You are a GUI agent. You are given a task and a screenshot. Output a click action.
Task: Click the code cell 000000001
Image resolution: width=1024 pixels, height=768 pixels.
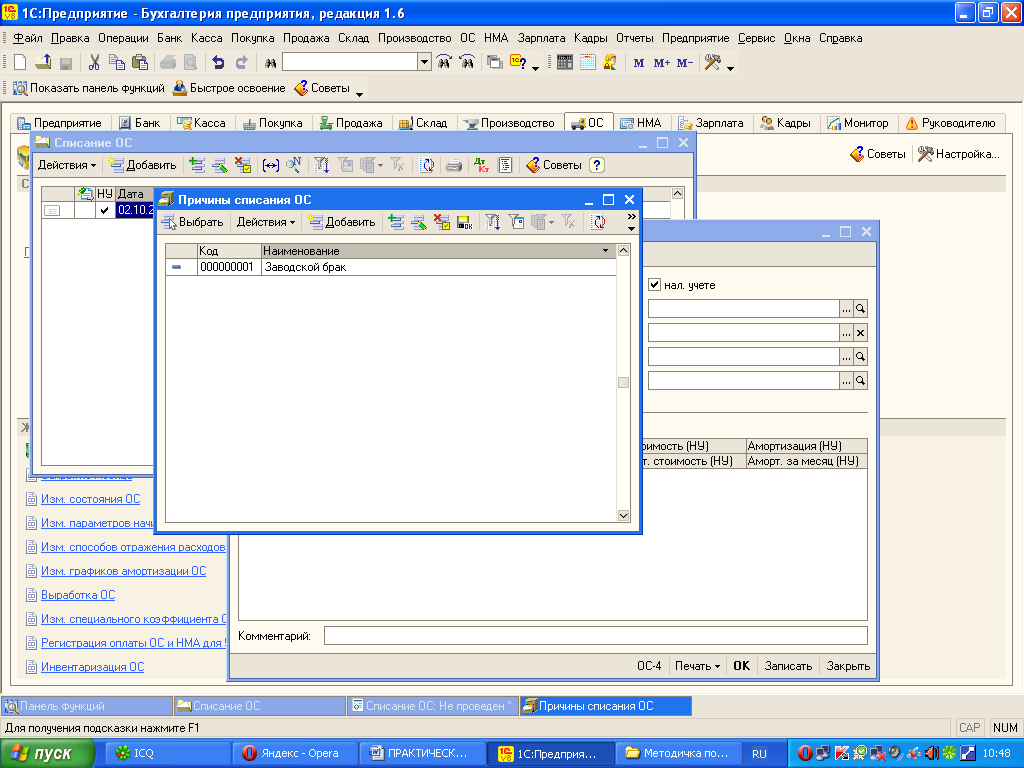coord(229,267)
